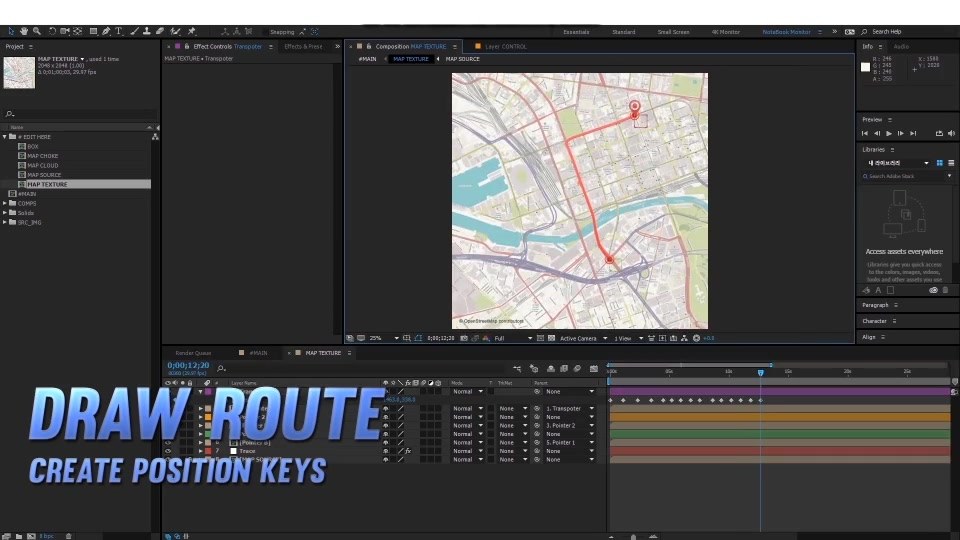This screenshot has width=960, height=540.
Task: Open composition flowchart icon in viewer footer
Action: [x=684, y=338]
